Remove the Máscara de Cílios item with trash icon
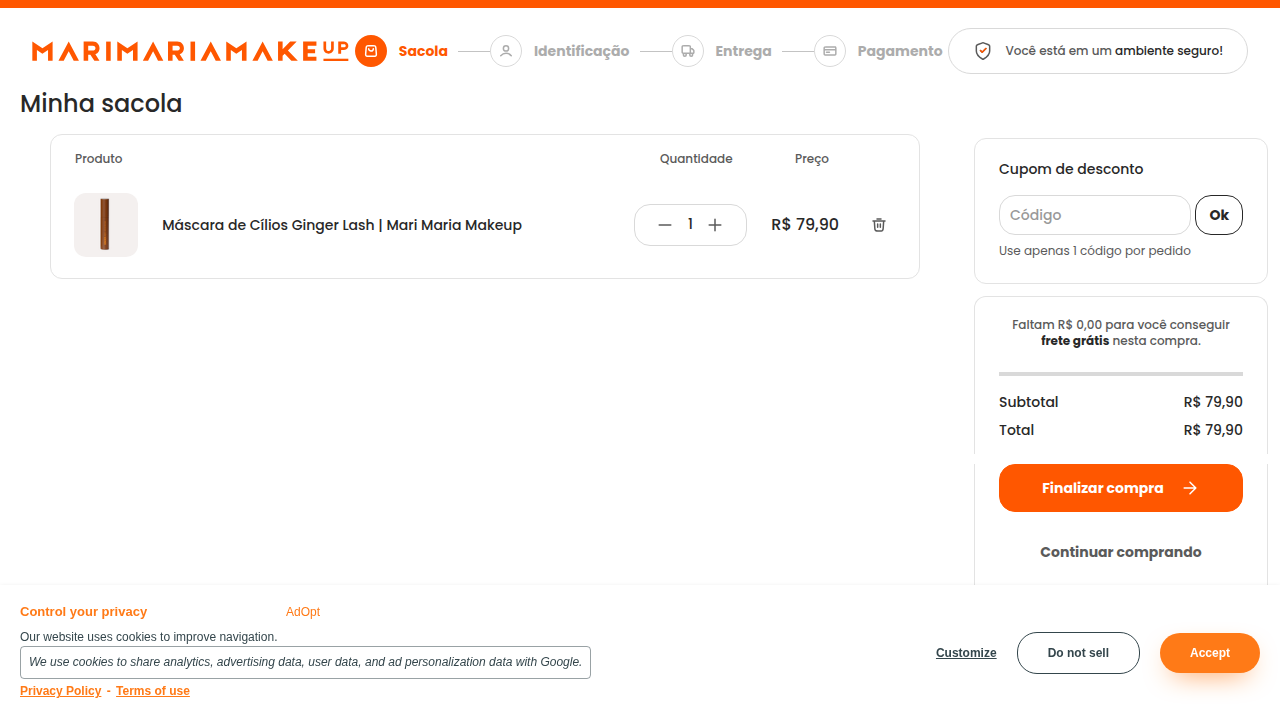The height and width of the screenshot is (720, 1280). (x=879, y=225)
